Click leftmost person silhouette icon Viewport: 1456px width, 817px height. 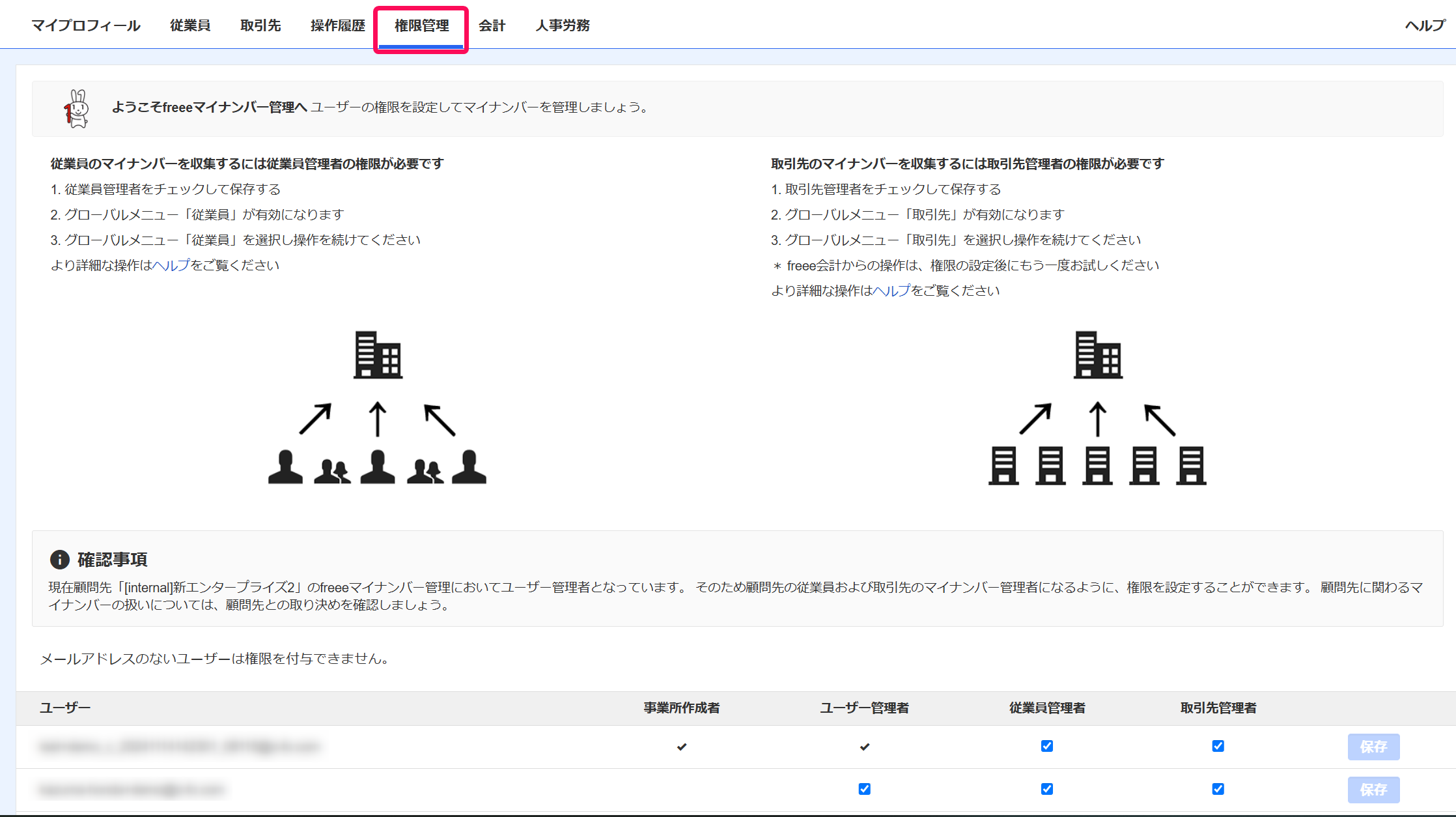[x=285, y=466]
